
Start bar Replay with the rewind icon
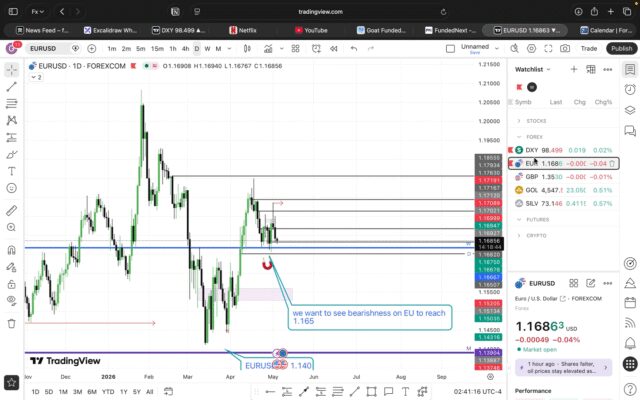(x=334, y=49)
